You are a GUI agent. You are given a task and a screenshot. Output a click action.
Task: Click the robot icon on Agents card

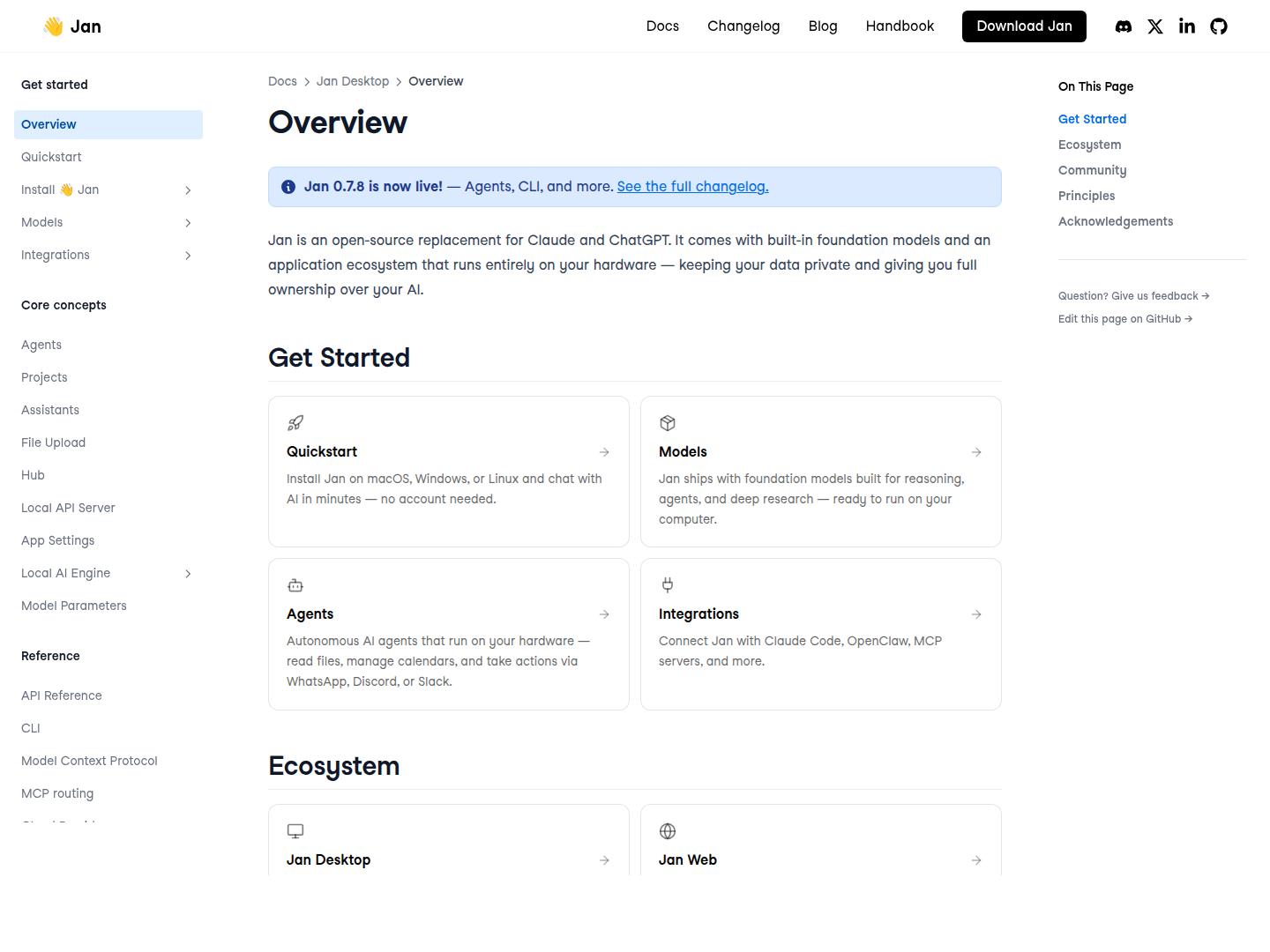(295, 585)
